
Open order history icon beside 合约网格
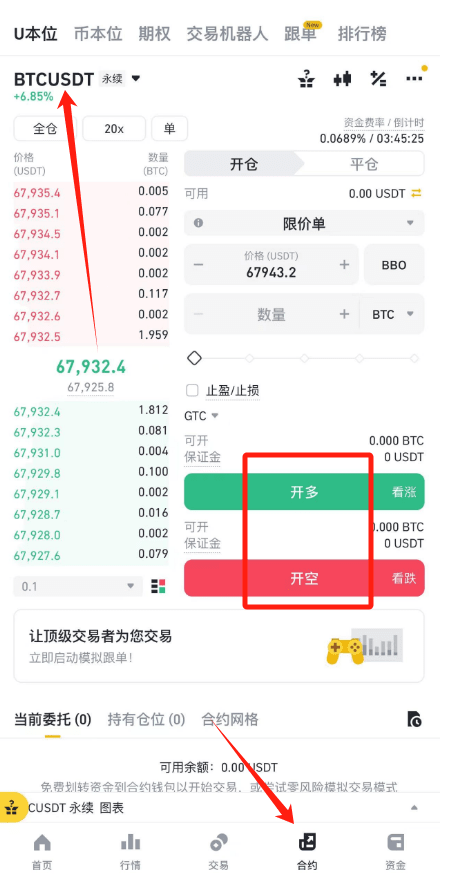(414, 719)
